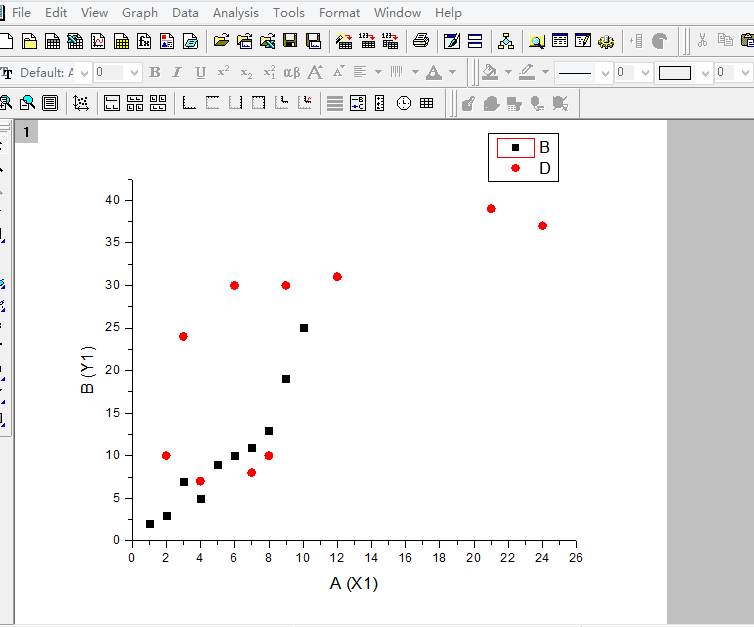Click the New Matrix icon
Screen dimensions: 754x627
point(121,41)
